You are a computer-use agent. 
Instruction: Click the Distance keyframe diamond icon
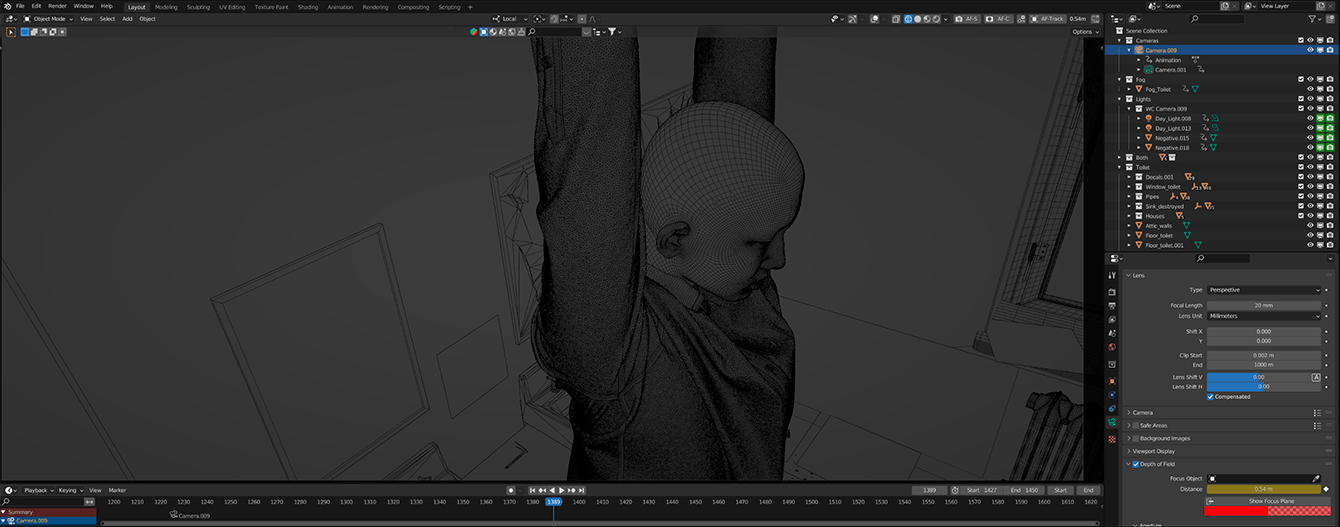pyautogui.click(x=1326, y=490)
